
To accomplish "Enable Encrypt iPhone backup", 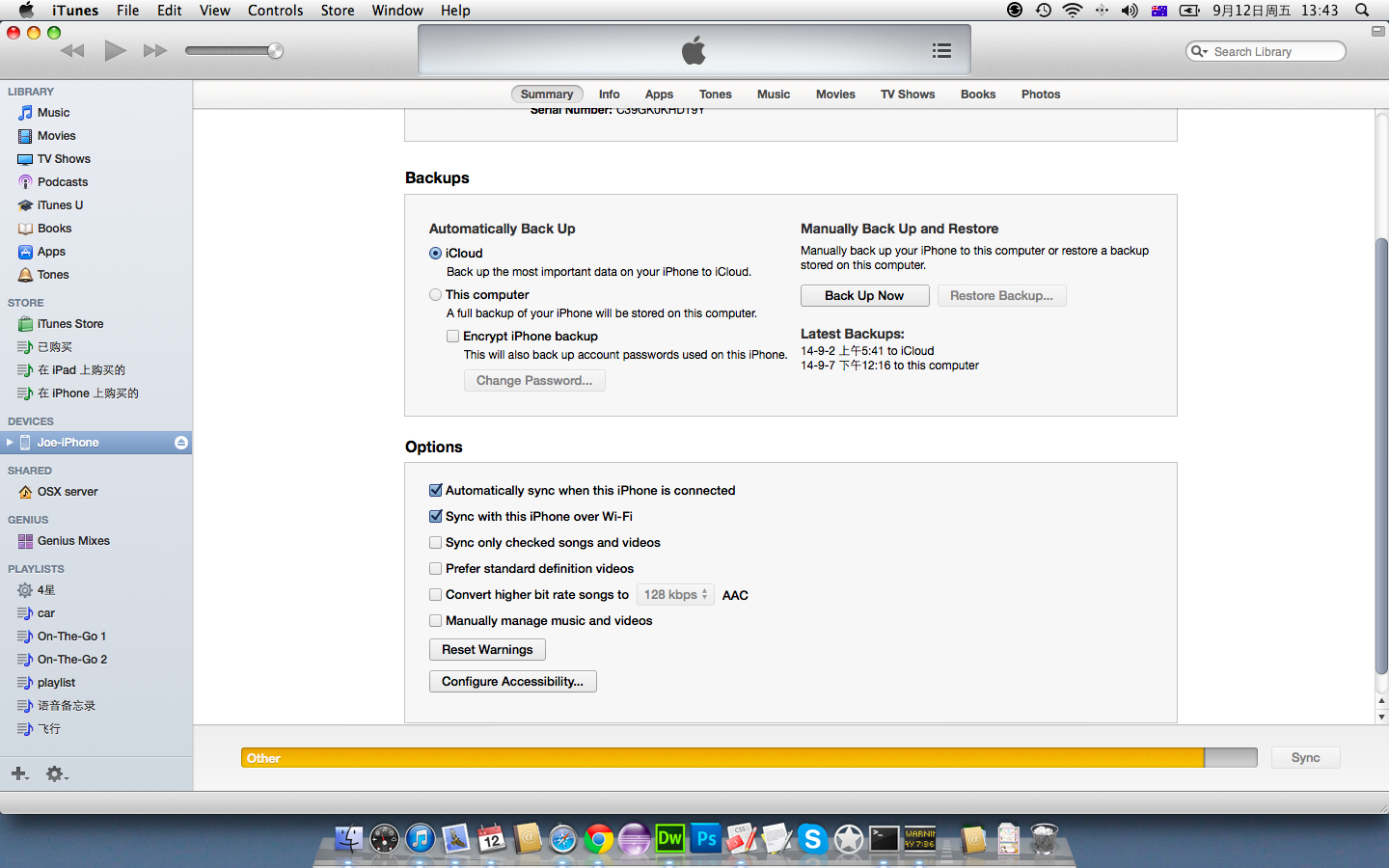I will [452, 337].
